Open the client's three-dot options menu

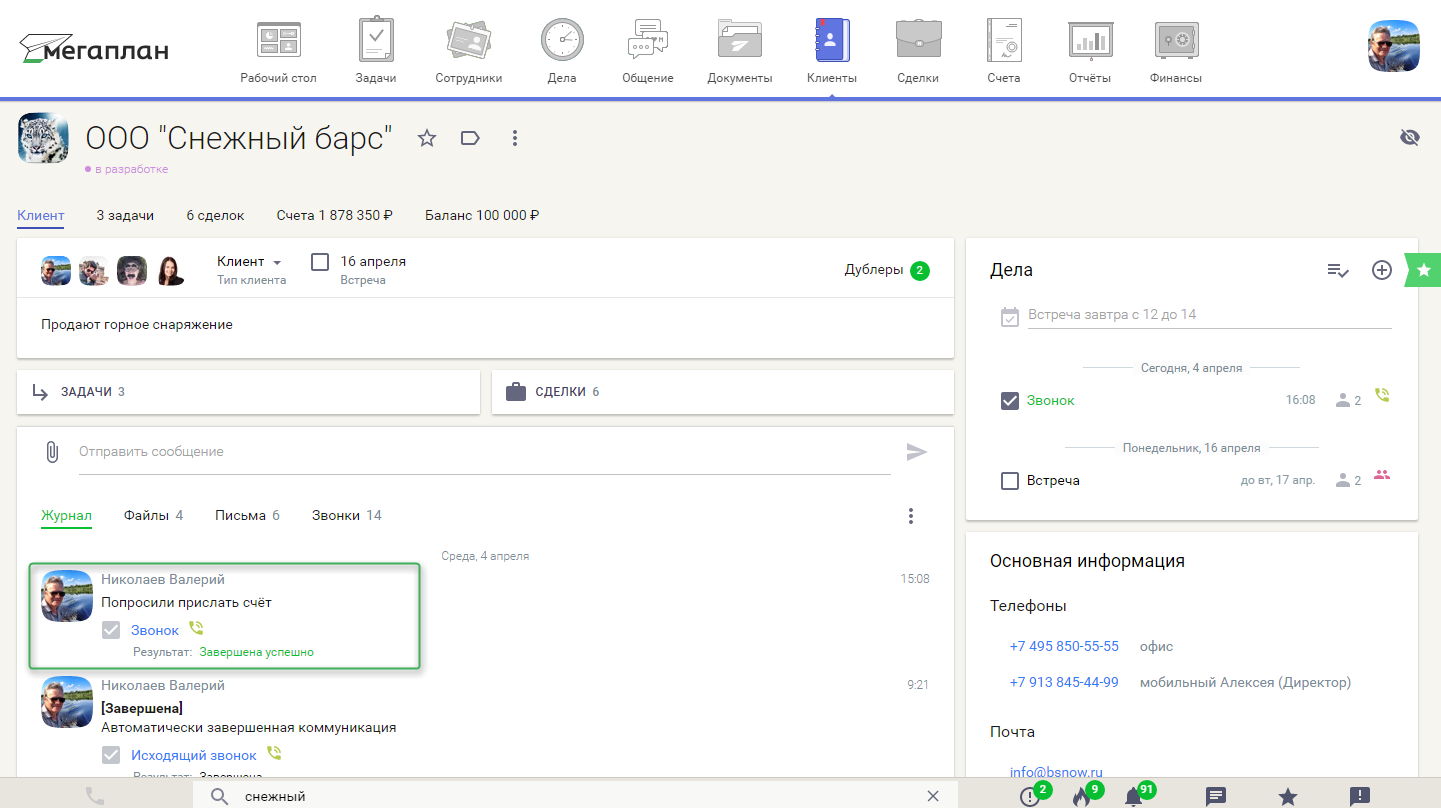[x=514, y=138]
